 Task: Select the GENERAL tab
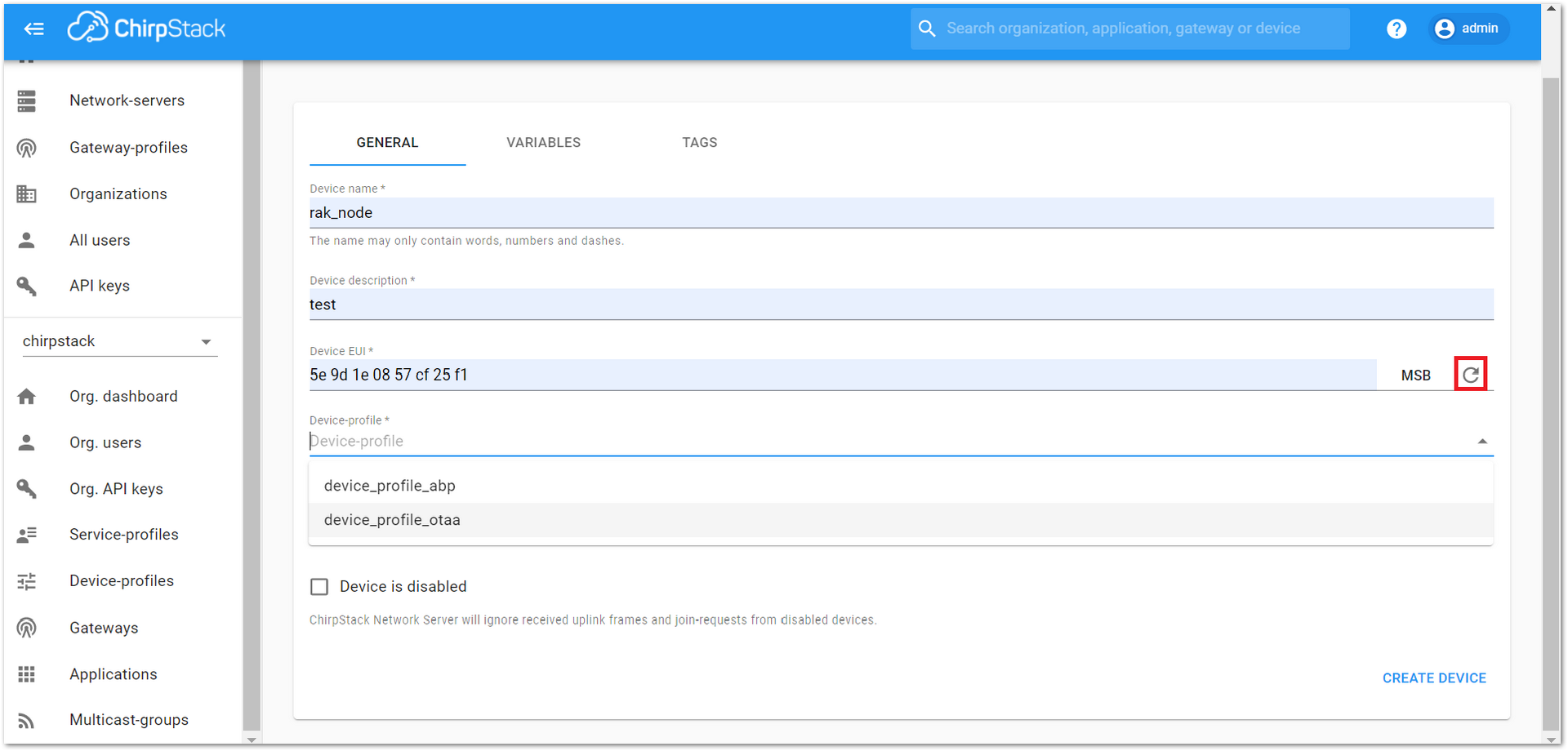pyautogui.click(x=387, y=143)
